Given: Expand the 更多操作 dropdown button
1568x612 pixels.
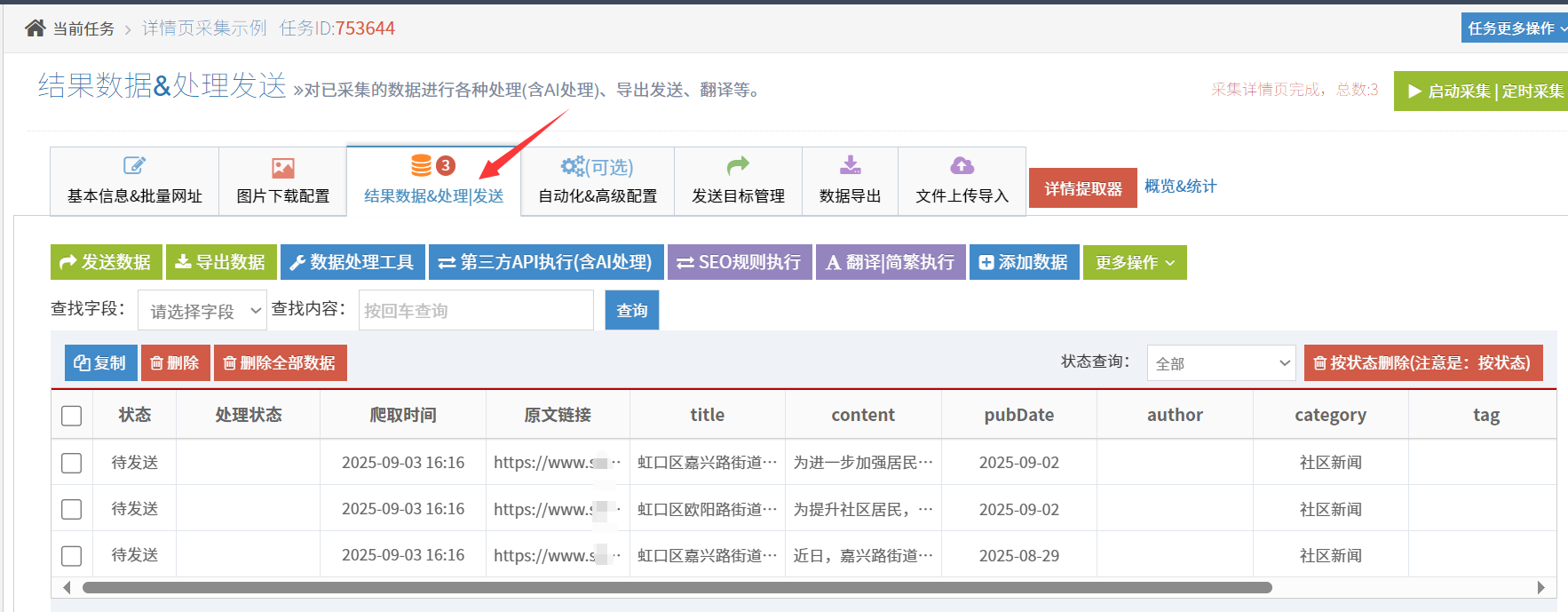Looking at the screenshot, I should [1134, 263].
